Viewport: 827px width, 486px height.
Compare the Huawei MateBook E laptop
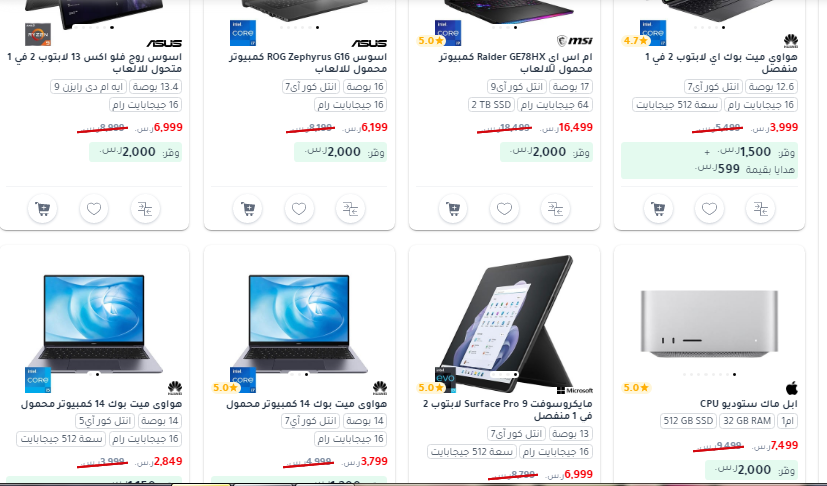pos(761,209)
